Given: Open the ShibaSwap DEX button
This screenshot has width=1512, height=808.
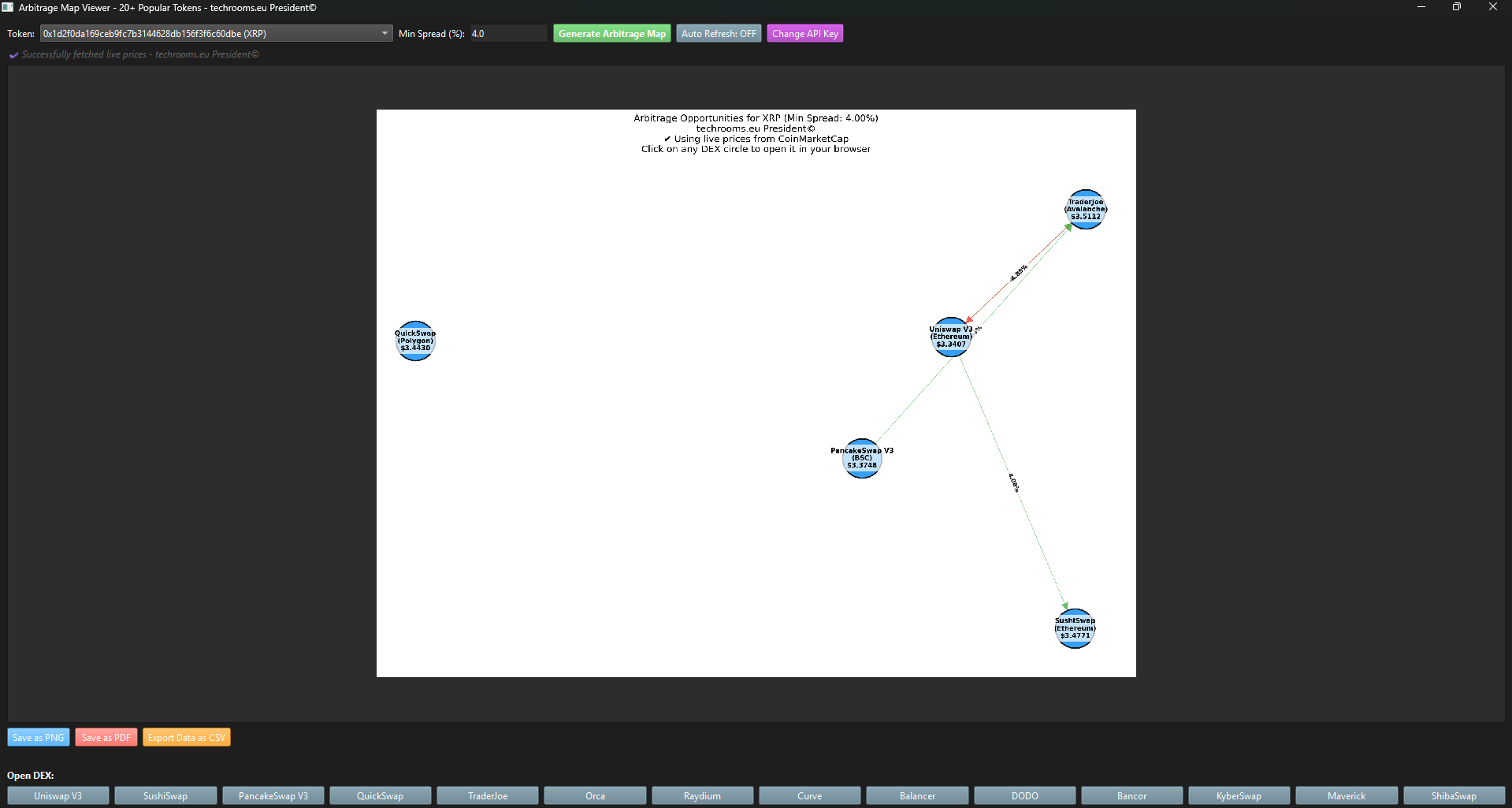Looking at the screenshot, I should [x=1454, y=796].
